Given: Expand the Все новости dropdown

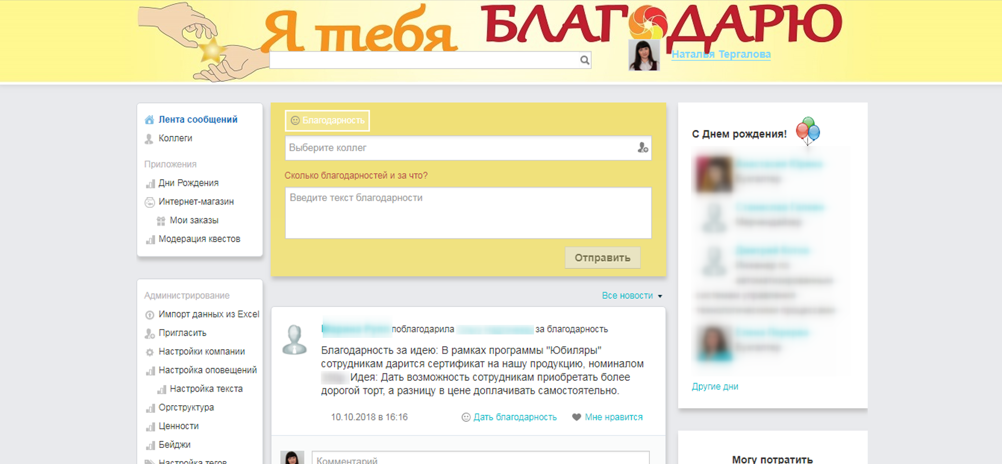Looking at the screenshot, I should coord(632,296).
